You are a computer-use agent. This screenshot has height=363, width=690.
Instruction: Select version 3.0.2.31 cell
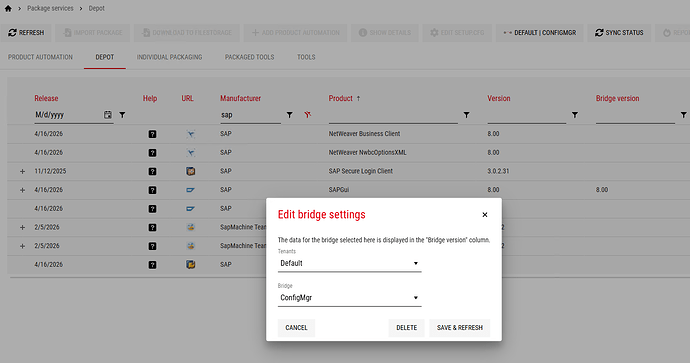click(498, 171)
